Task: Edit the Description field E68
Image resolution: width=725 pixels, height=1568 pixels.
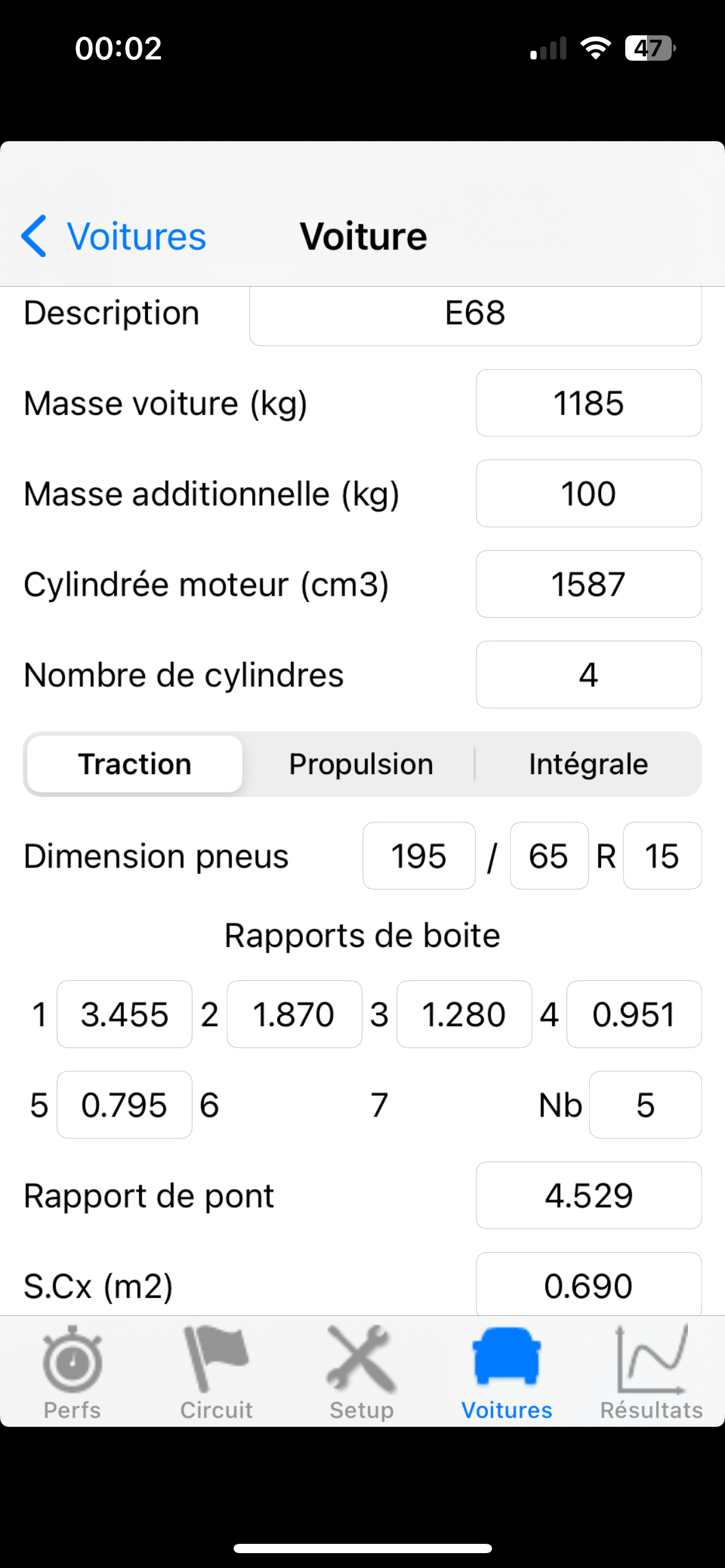Action: pos(475,313)
